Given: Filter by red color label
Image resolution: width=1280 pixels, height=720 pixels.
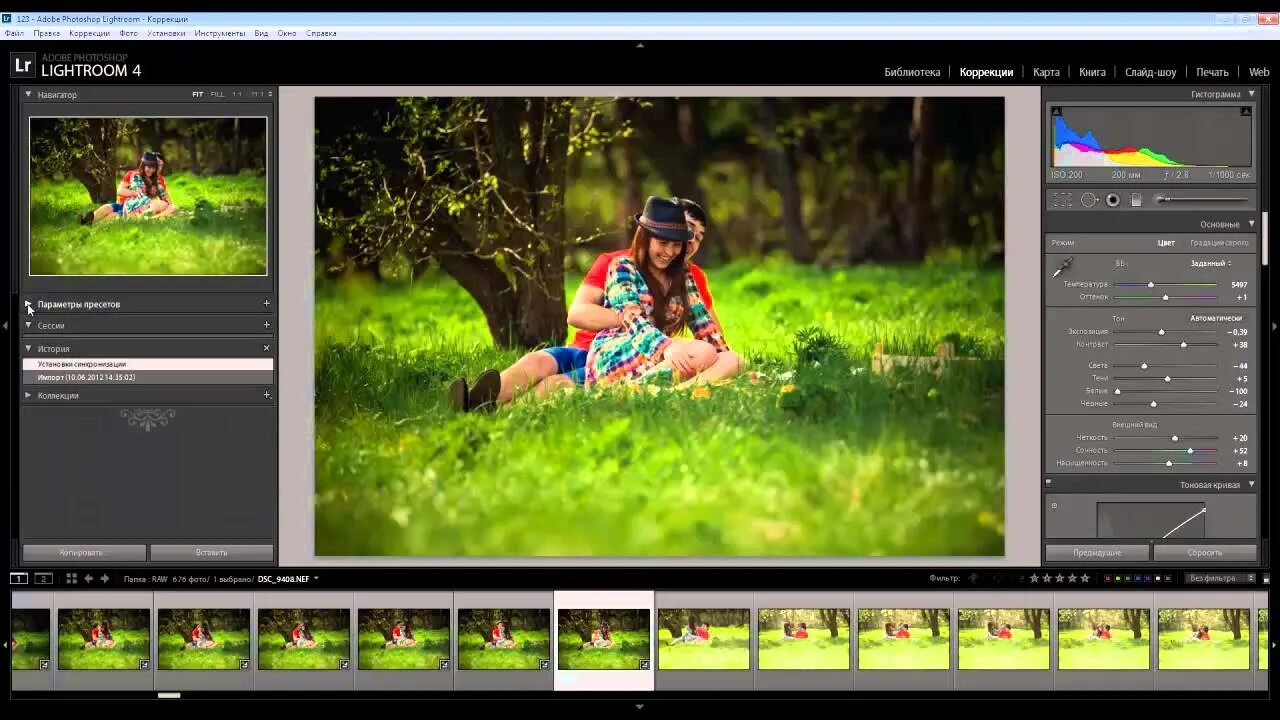Looking at the screenshot, I should 1108,578.
